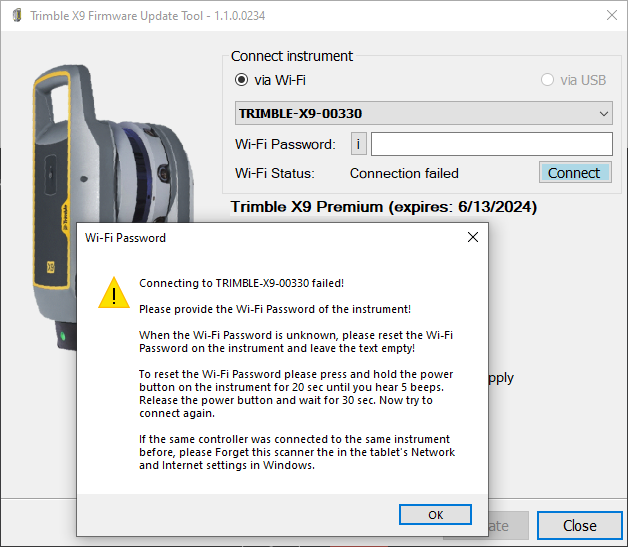628x547 pixels.
Task: Click the Connect button
Action: coord(575,173)
